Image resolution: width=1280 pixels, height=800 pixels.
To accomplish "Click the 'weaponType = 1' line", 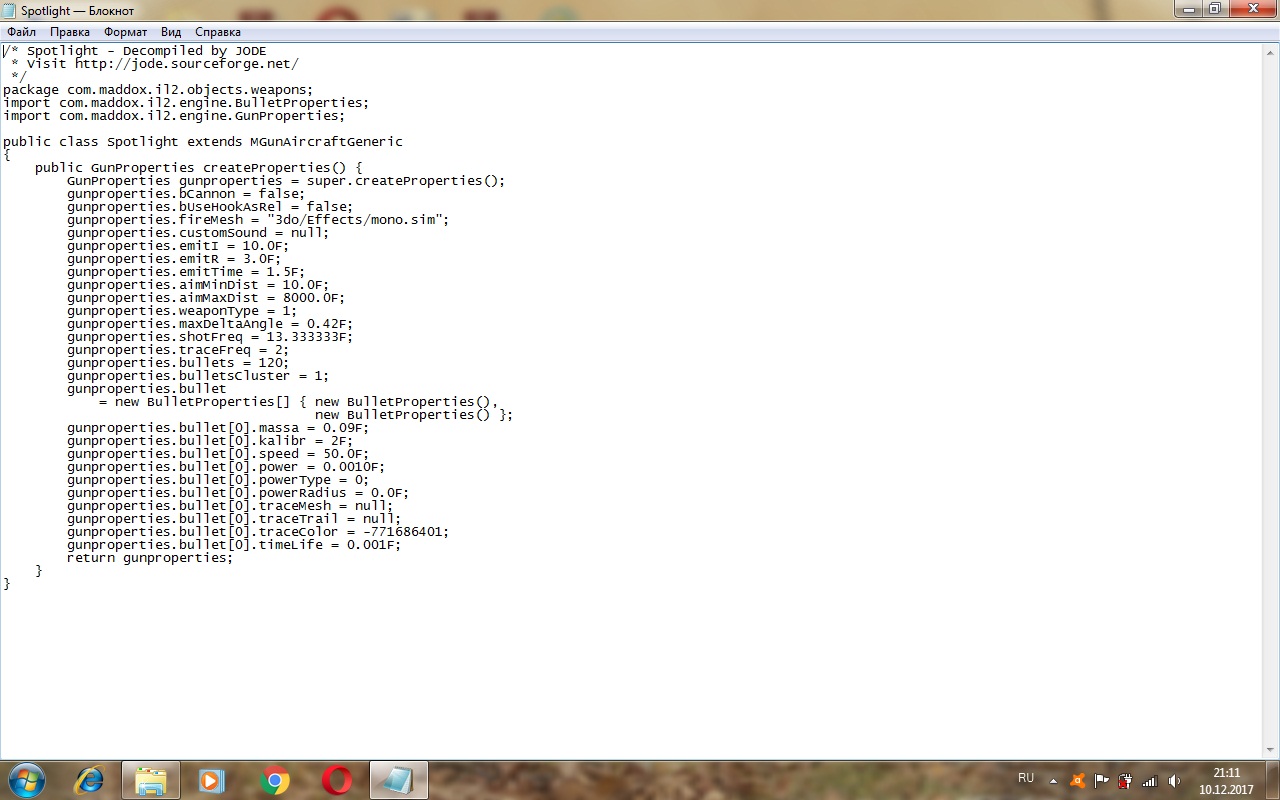I will [x=182, y=310].
